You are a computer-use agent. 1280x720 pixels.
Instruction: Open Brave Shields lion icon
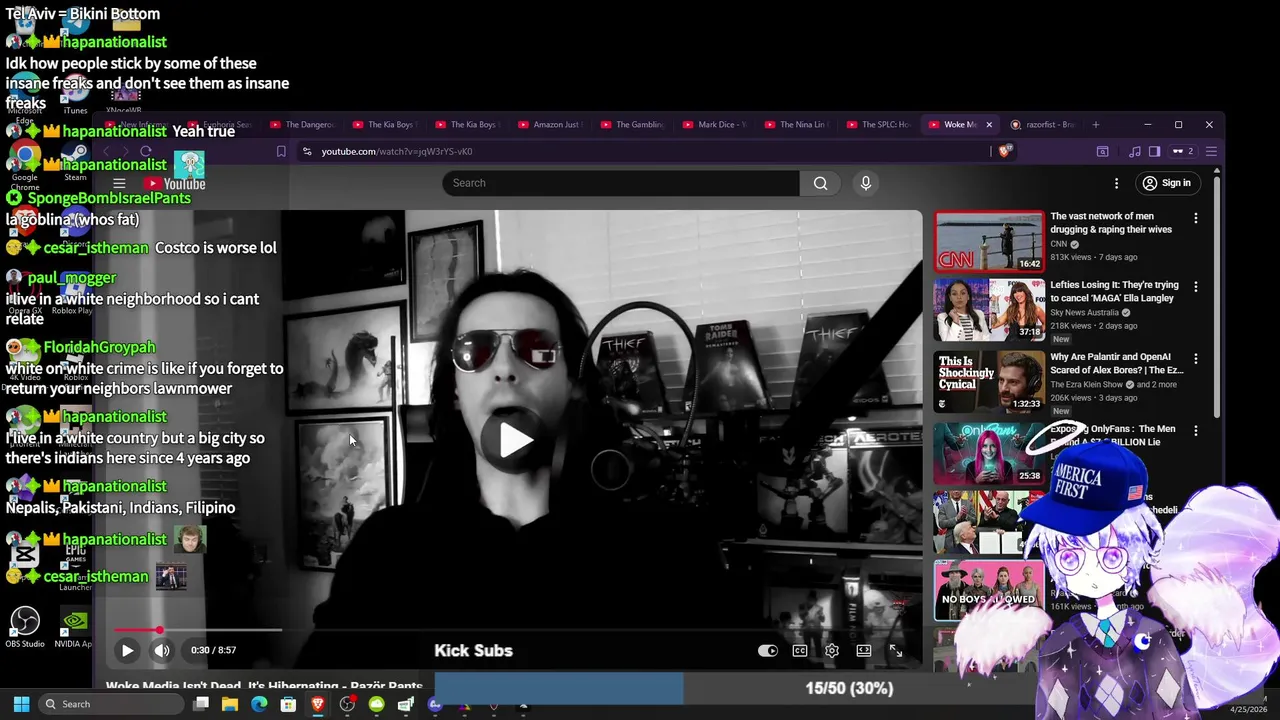[1006, 151]
